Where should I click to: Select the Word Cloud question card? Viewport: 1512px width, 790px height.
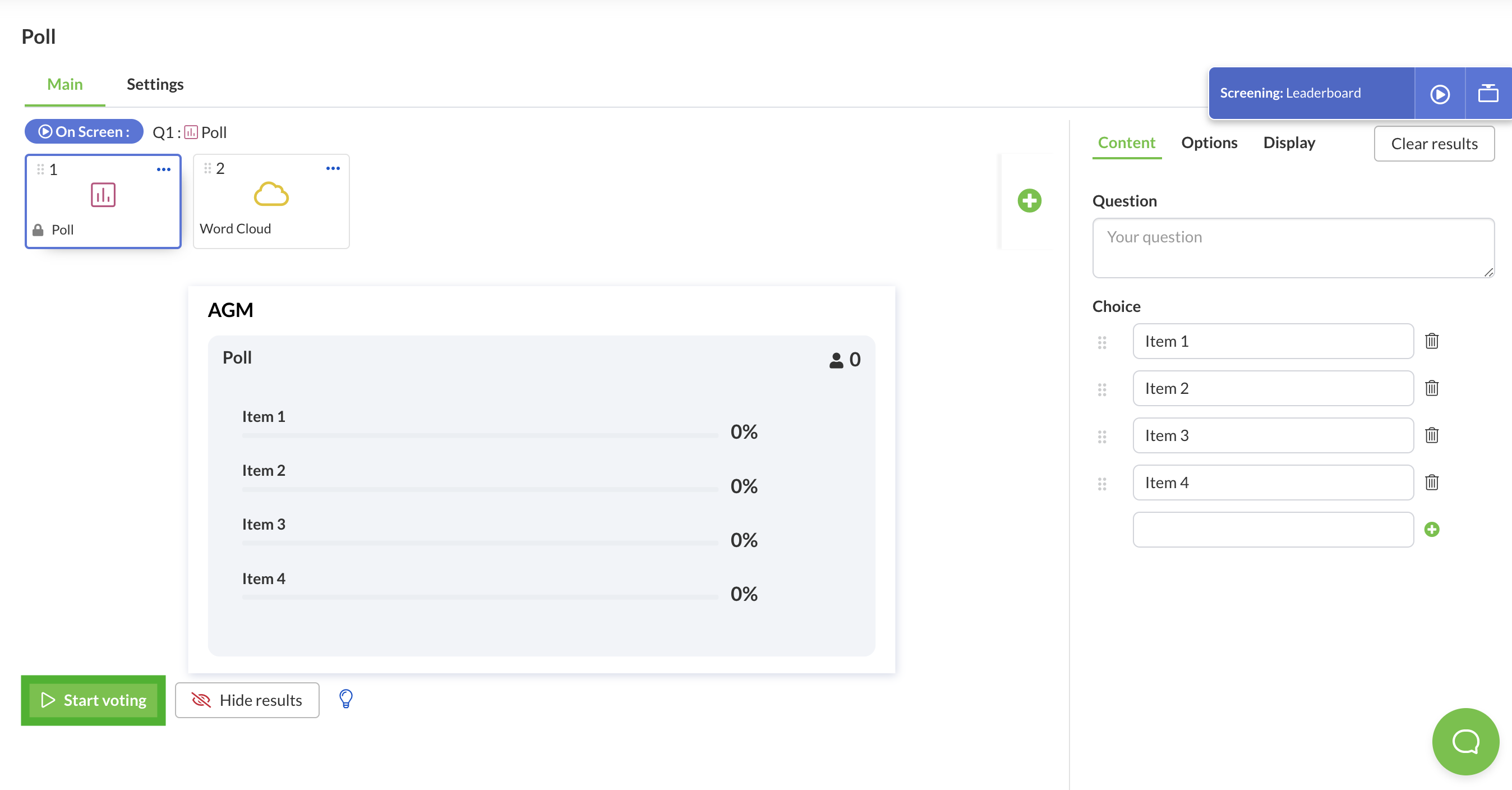[270, 203]
